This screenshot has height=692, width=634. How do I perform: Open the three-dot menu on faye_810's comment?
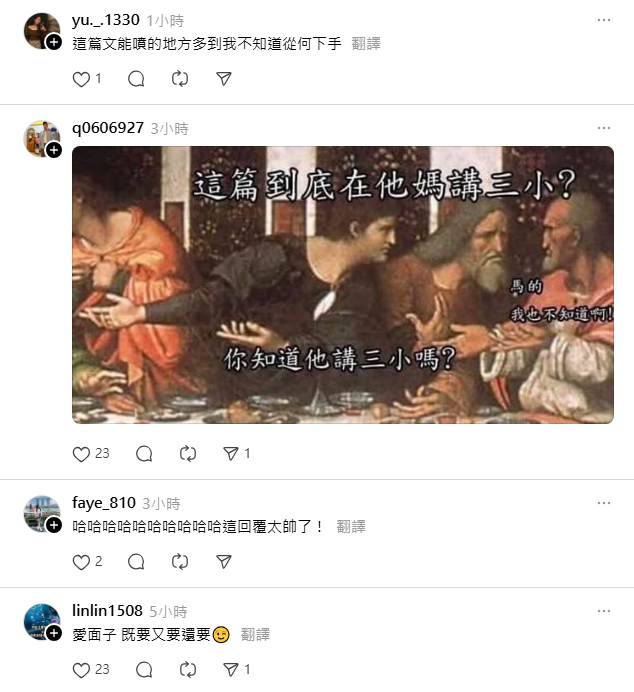pyautogui.click(x=604, y=503)
